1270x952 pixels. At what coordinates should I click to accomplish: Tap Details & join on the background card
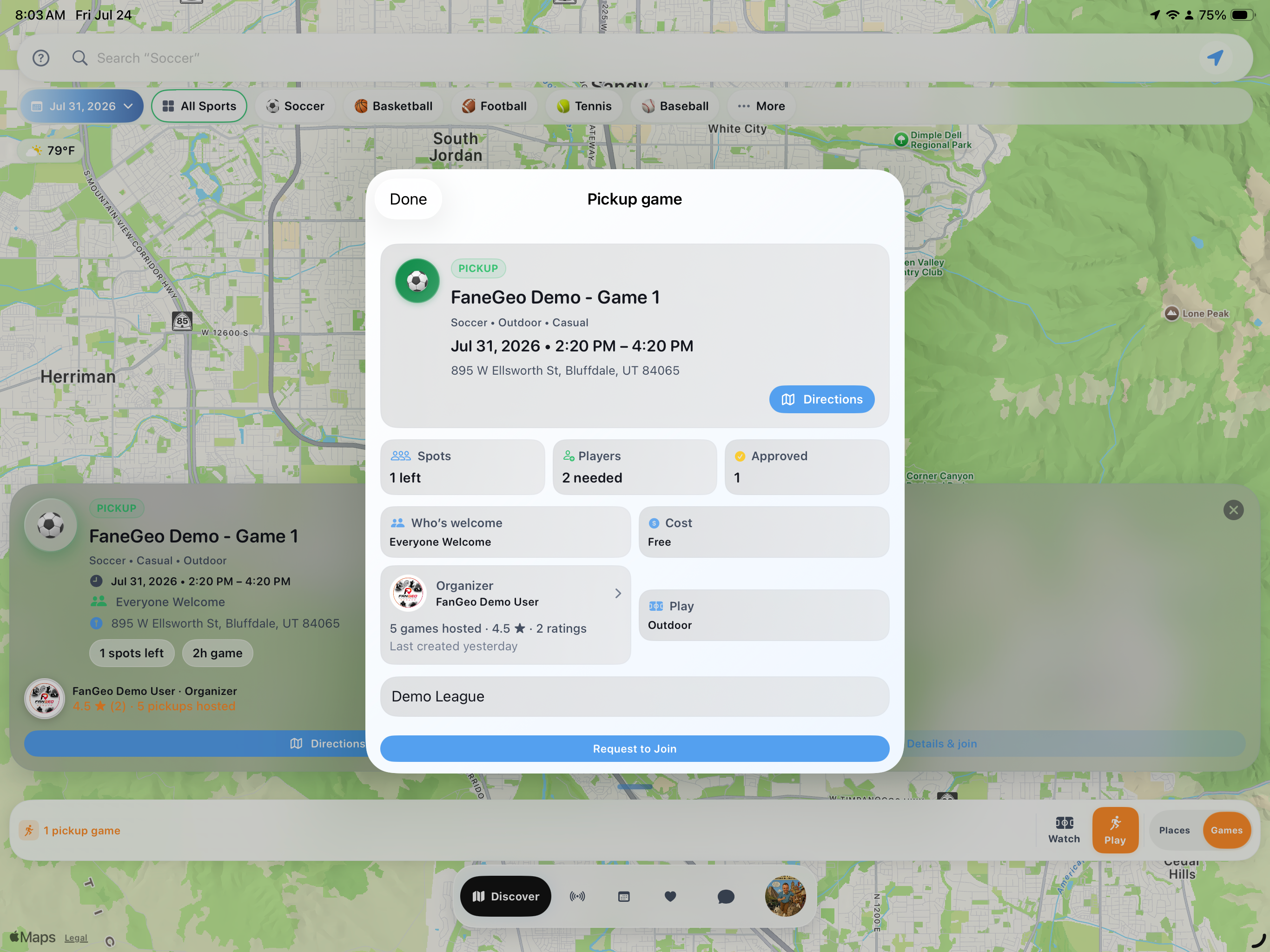tap(942, 744)
